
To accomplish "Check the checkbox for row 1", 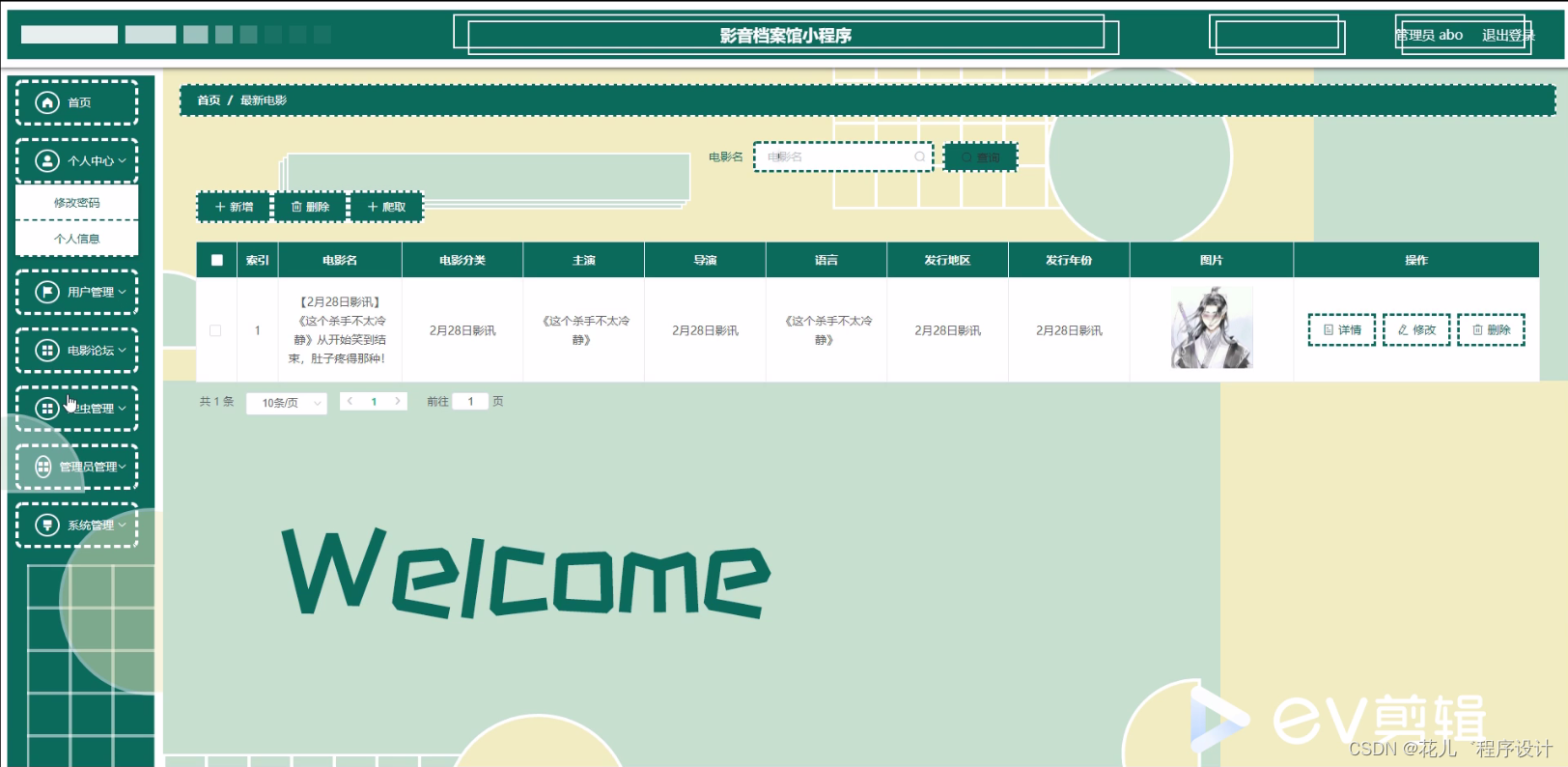I will pyautogui.click(x=215, y=330).
